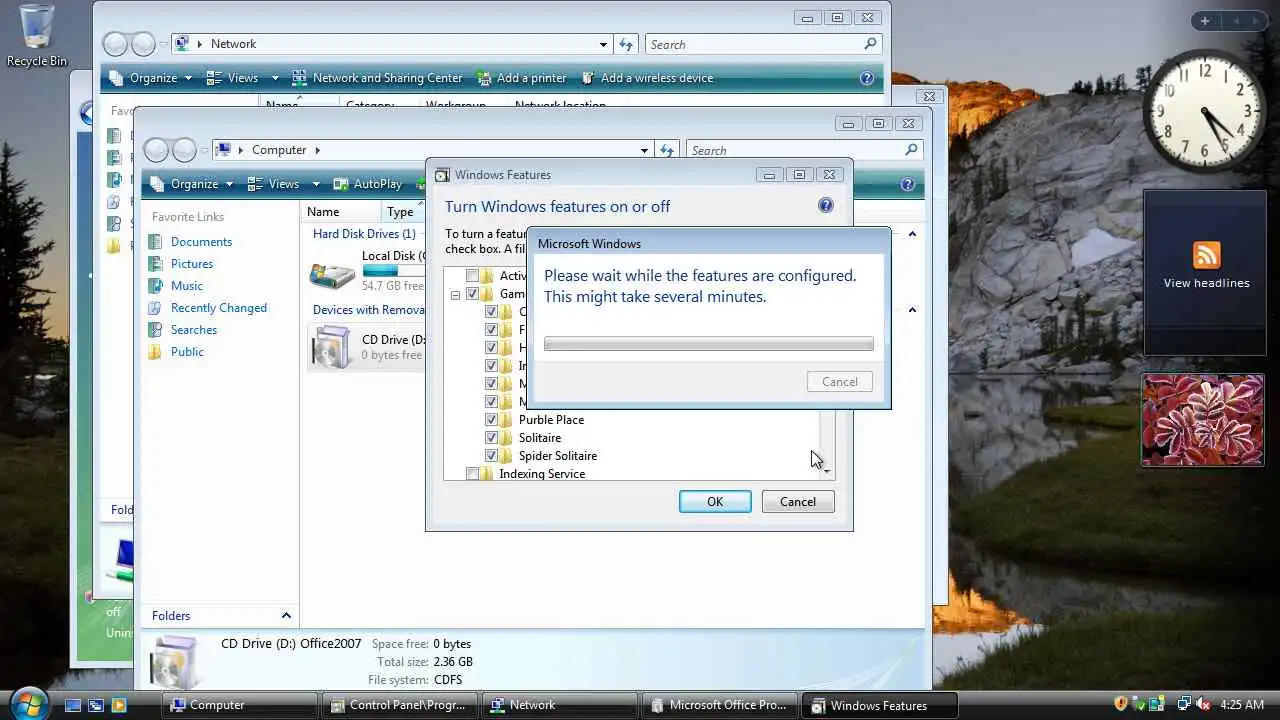Image resolution: width=1280 pixels, height=720 pixels.
Task: Sort by the Name column in the Computer window
Action: (340, 212)
